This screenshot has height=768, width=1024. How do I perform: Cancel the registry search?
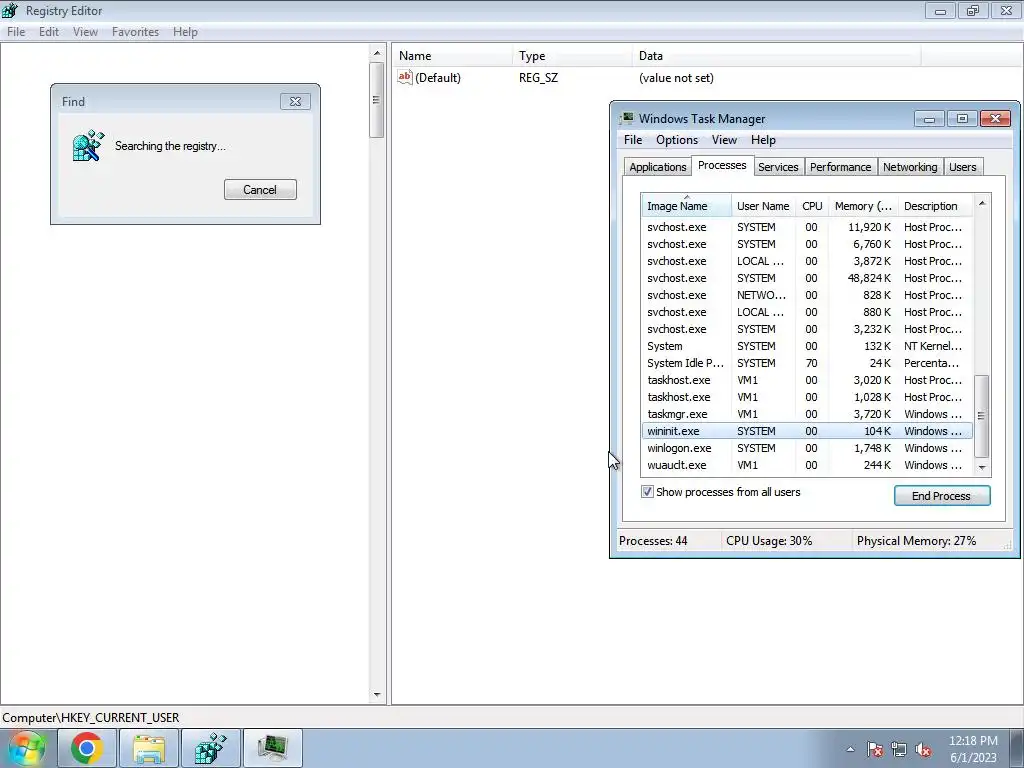click(260, 189)
